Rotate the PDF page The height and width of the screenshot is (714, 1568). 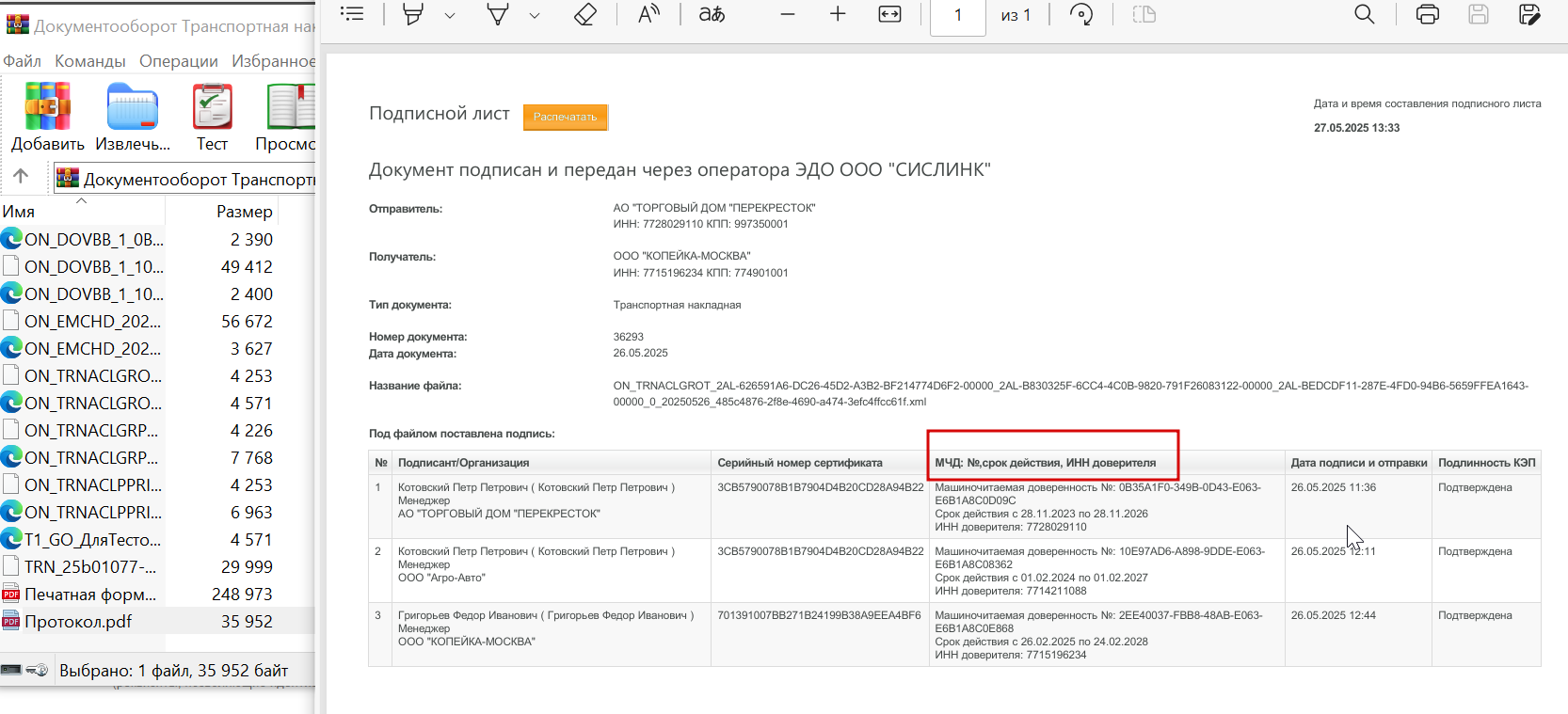pyautogui.click(x=1081, y=14)
